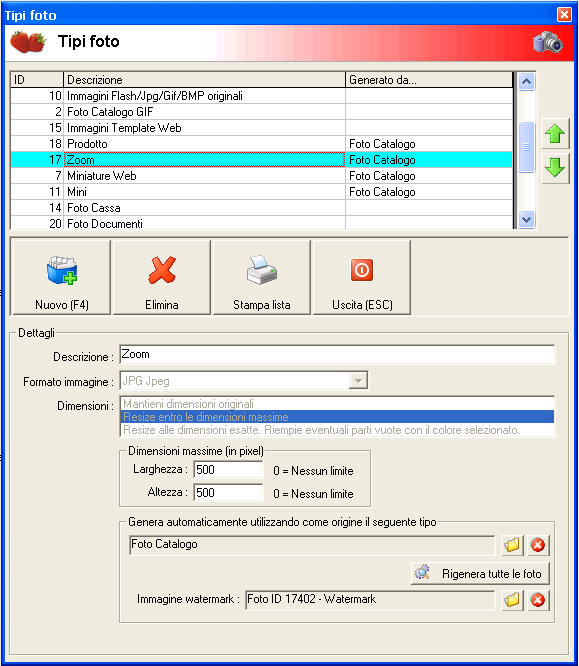Click the Uscita (ESC) exit icon

[362, 270]
